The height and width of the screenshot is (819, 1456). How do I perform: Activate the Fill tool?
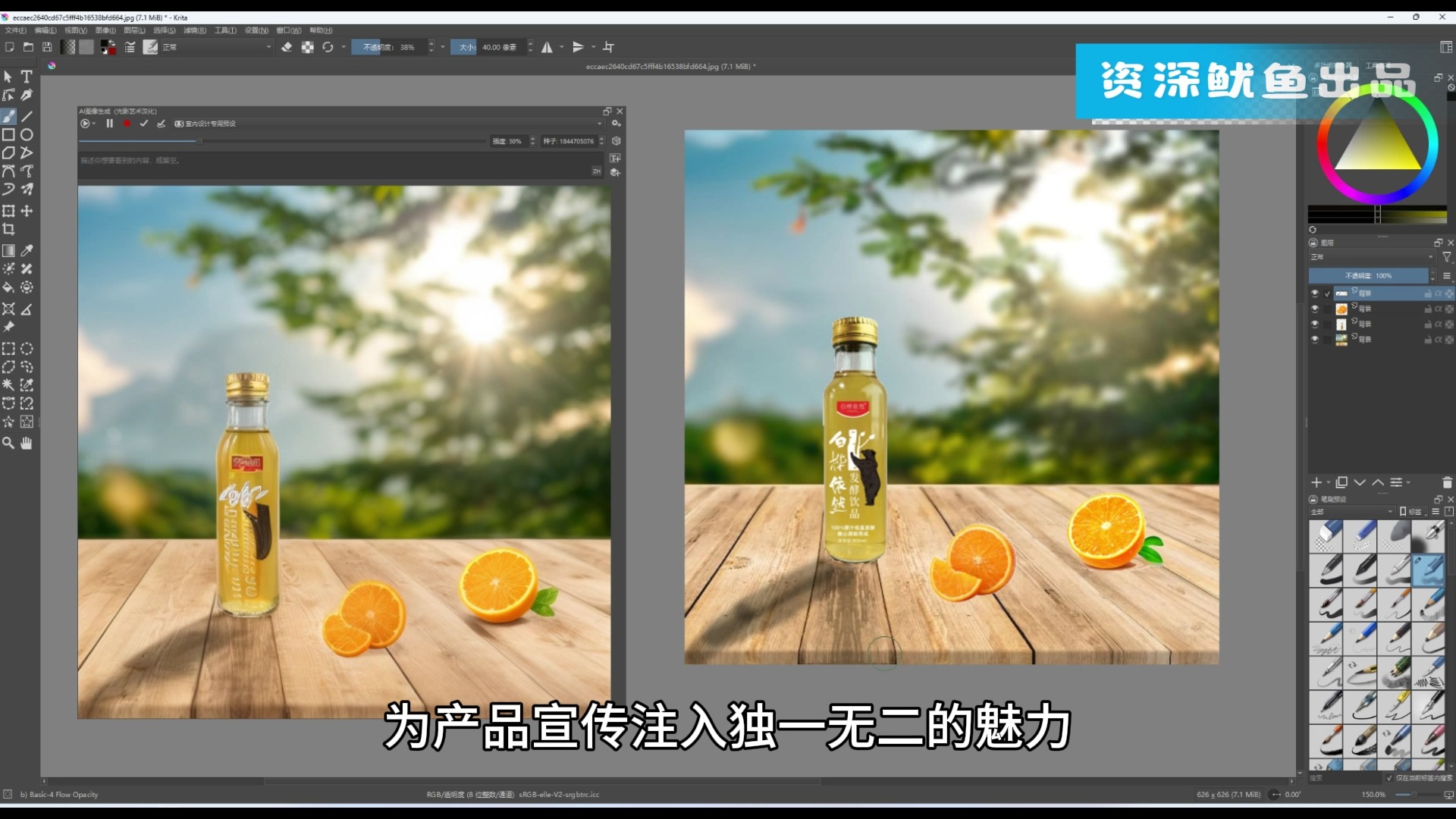pos(9,287)
